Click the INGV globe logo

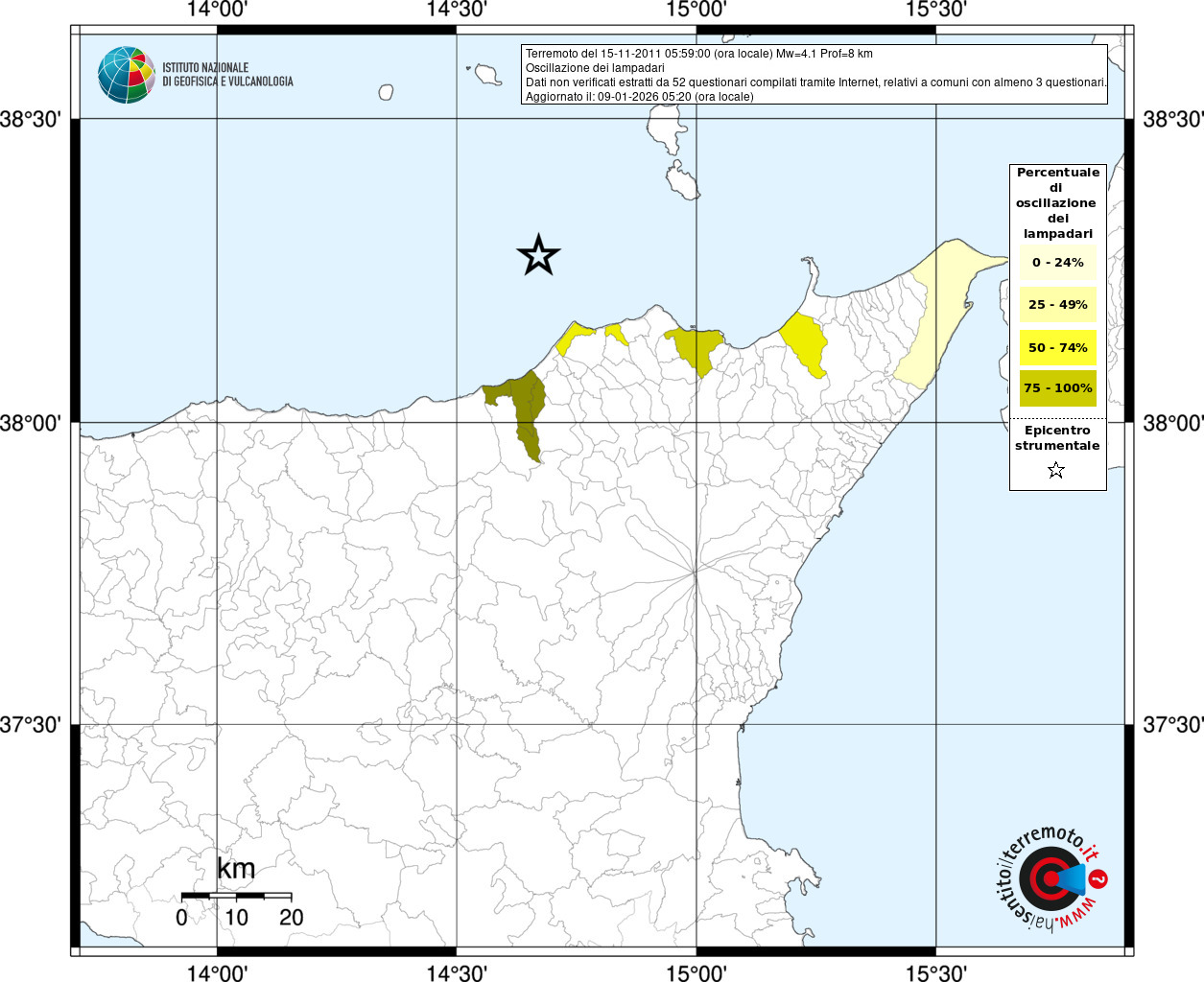click(127, 75)
